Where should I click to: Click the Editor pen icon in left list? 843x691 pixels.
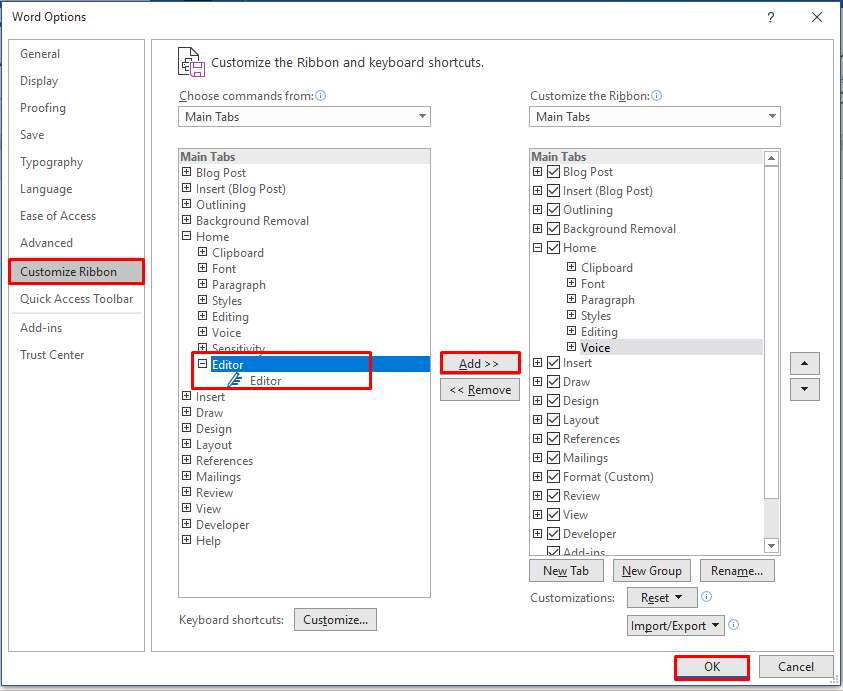pos(234,381)
